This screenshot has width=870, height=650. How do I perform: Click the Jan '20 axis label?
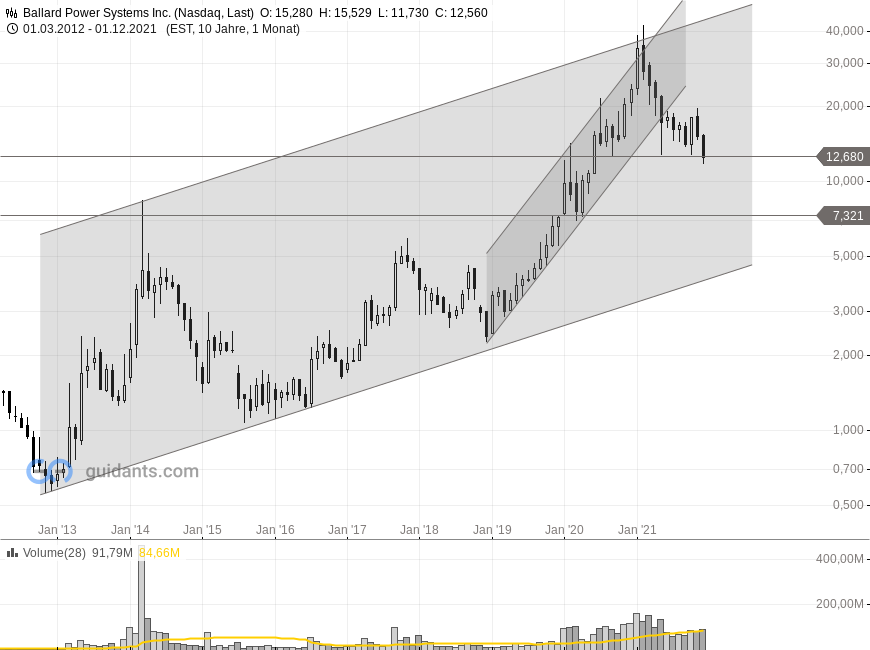coord(564,530)
